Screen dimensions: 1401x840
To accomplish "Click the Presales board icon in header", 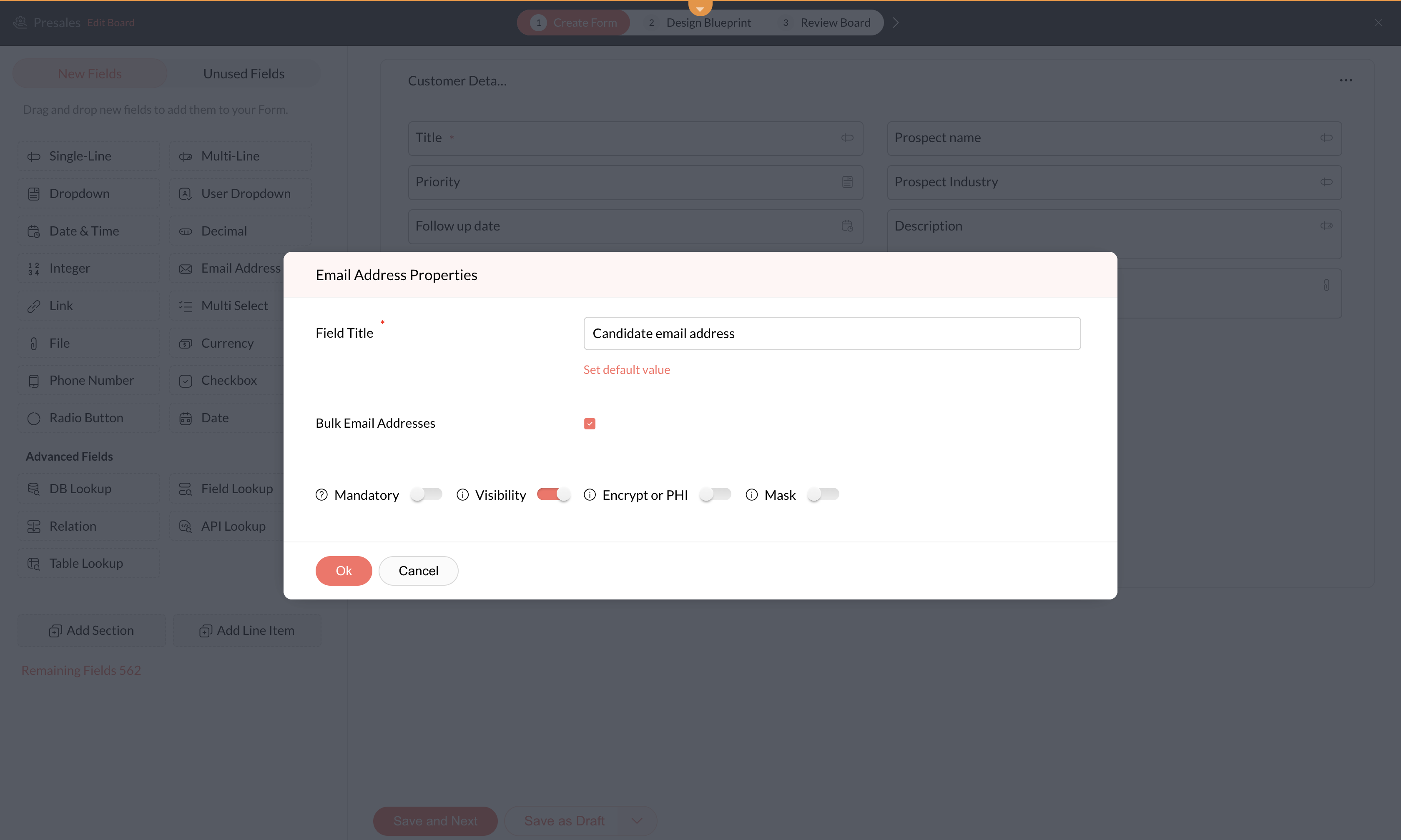I will pos(20,22).
